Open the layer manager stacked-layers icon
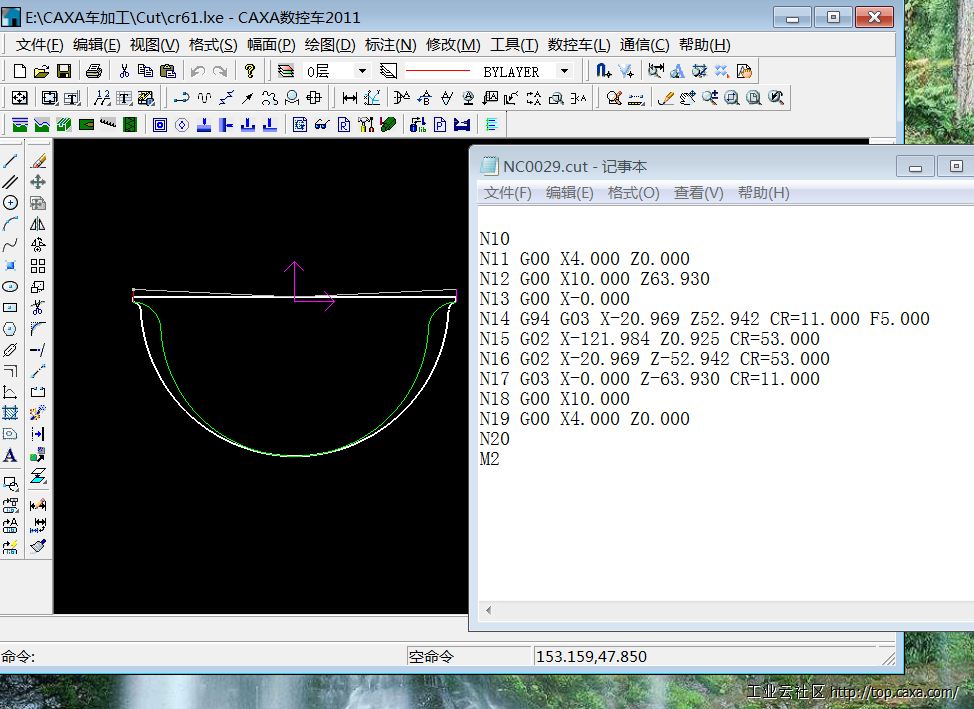Viewport: 974px width, 709px height. (286, 71)
